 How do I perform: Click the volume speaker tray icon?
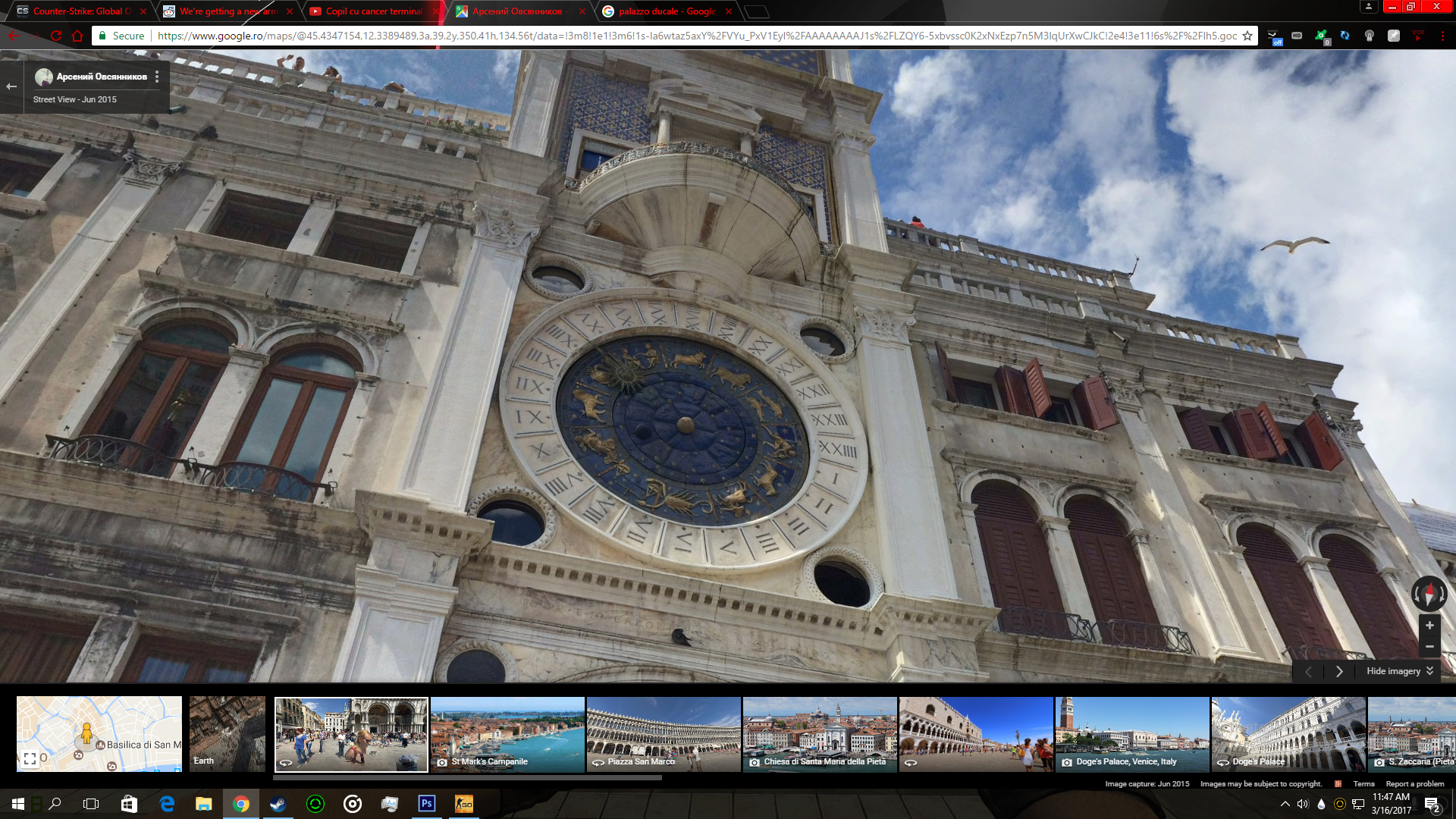point(1303,804)
